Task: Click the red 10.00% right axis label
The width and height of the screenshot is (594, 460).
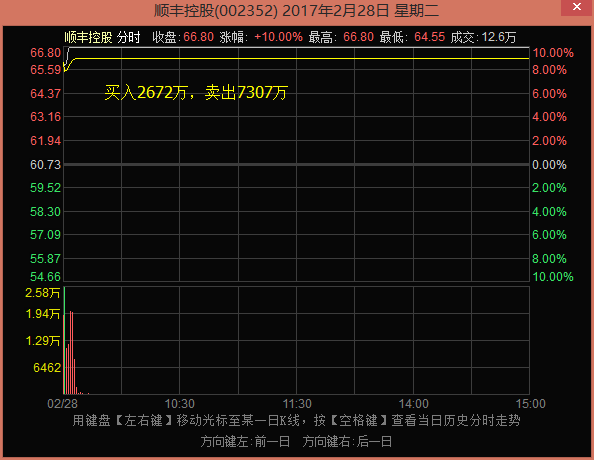Action: coord(553,53)
